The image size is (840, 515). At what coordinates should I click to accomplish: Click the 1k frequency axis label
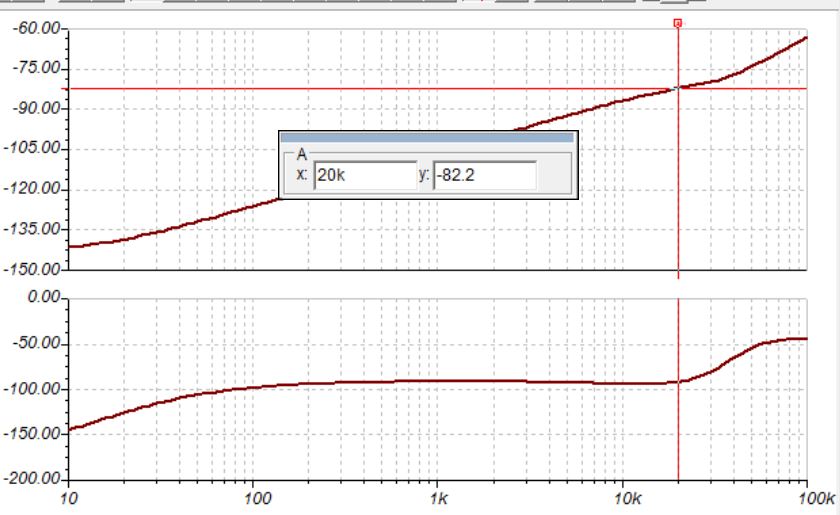[x=439, y=499]
